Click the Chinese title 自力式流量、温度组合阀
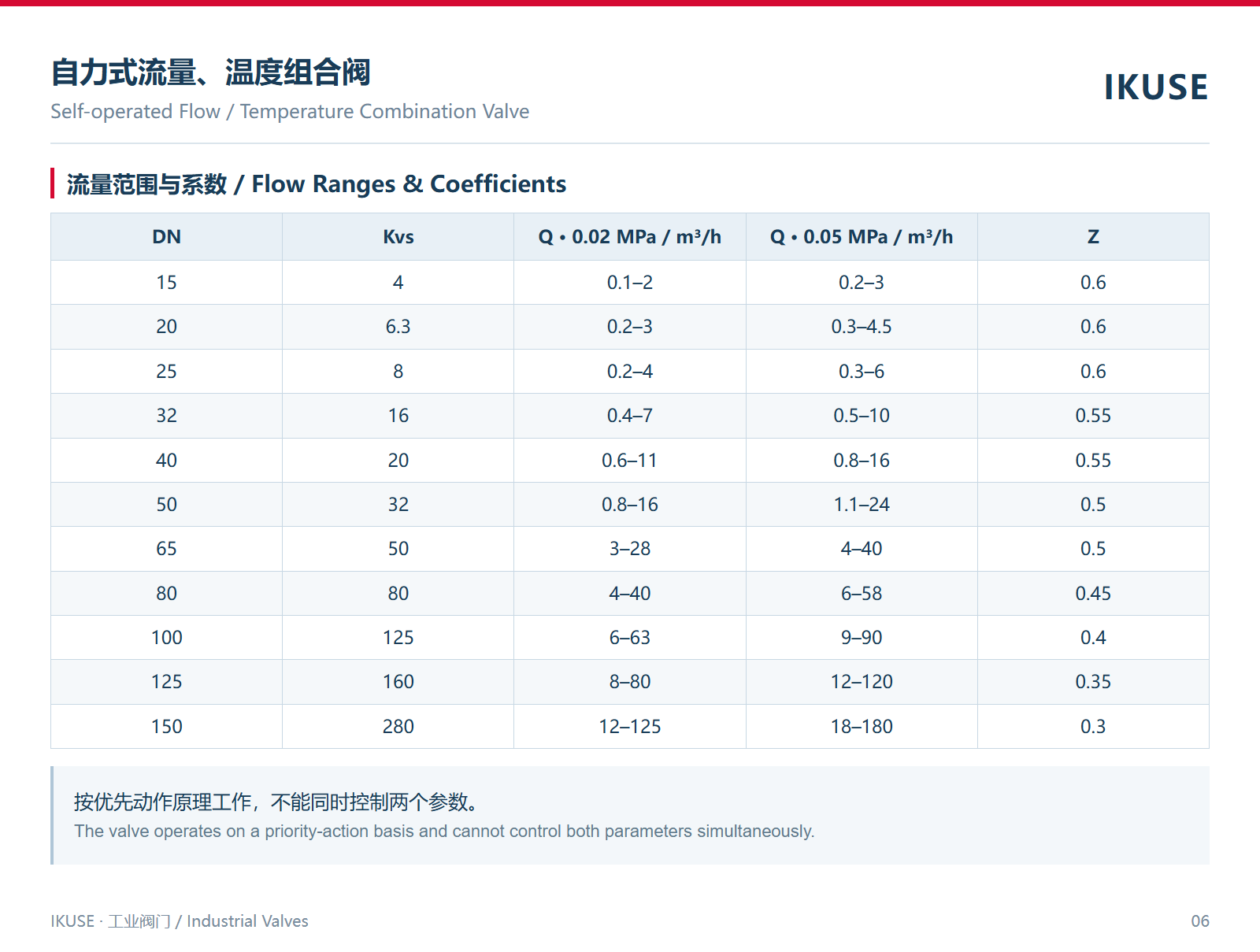 [210, 72]
